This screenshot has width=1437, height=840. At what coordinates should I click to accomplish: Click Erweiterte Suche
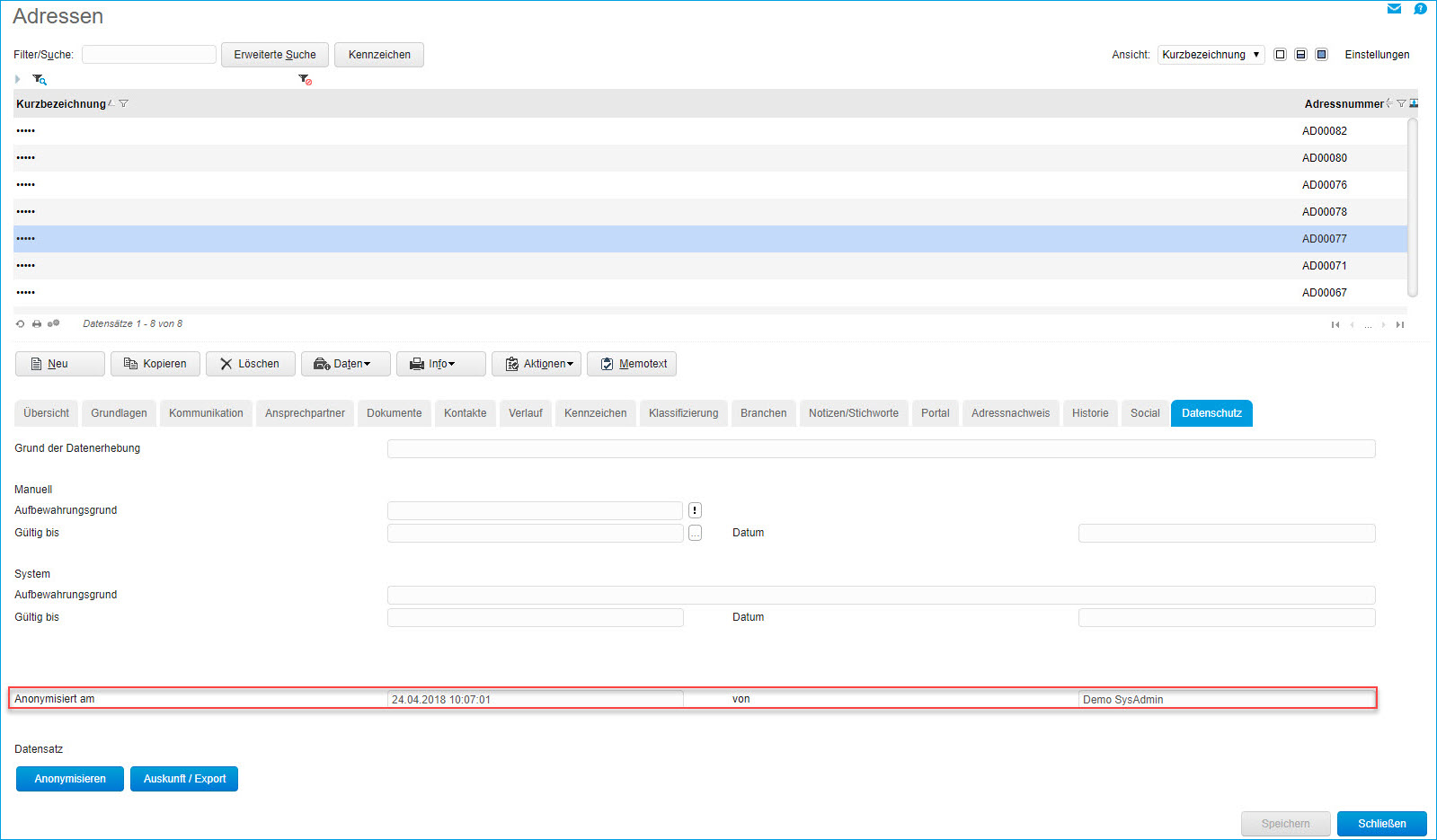275,55
